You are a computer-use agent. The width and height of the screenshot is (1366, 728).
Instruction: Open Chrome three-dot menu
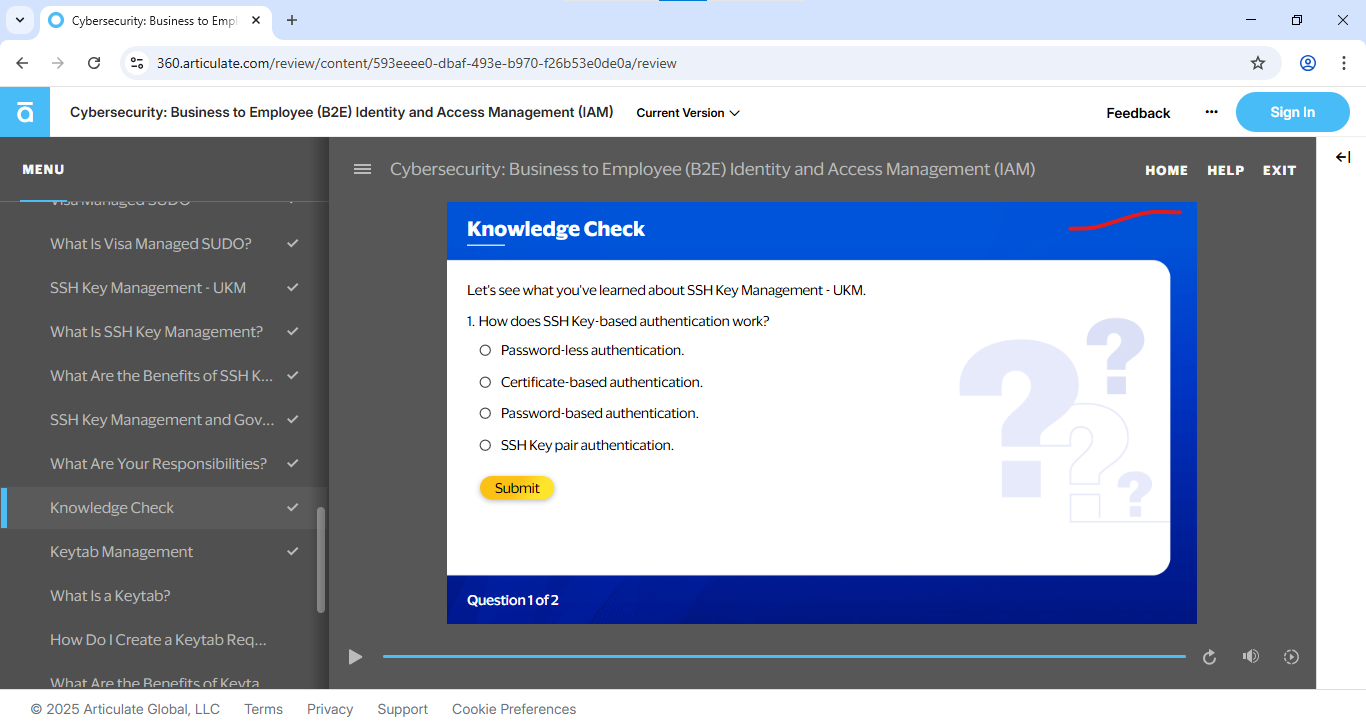[1343, 63]
